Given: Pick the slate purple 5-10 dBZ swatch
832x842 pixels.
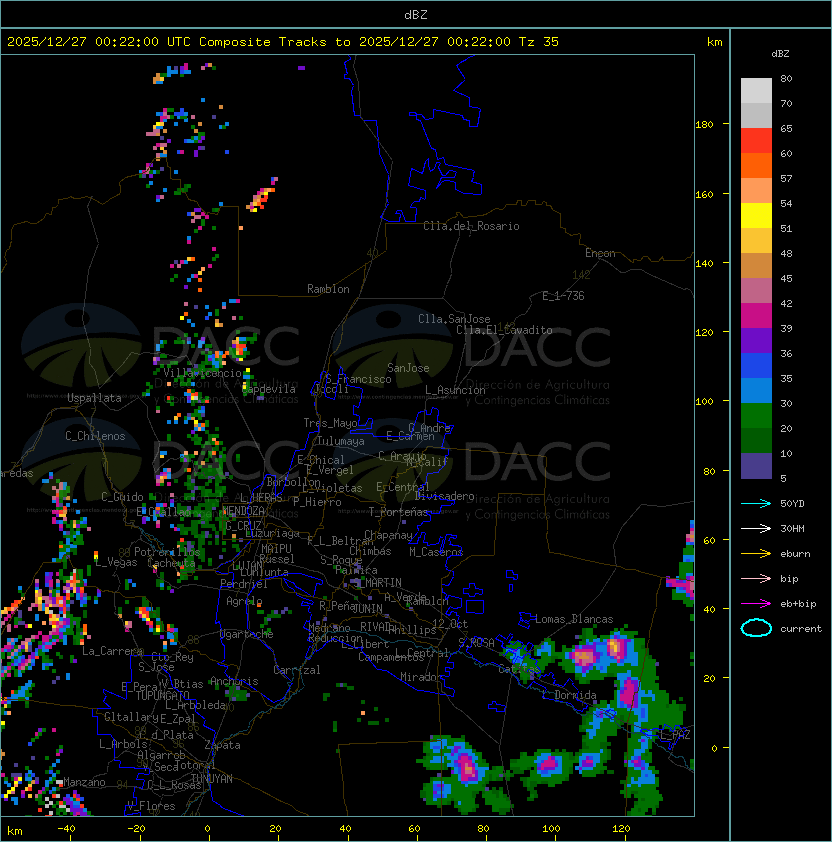Looking at the screenshot, I should pyautogui.click(x=756, y=466).
